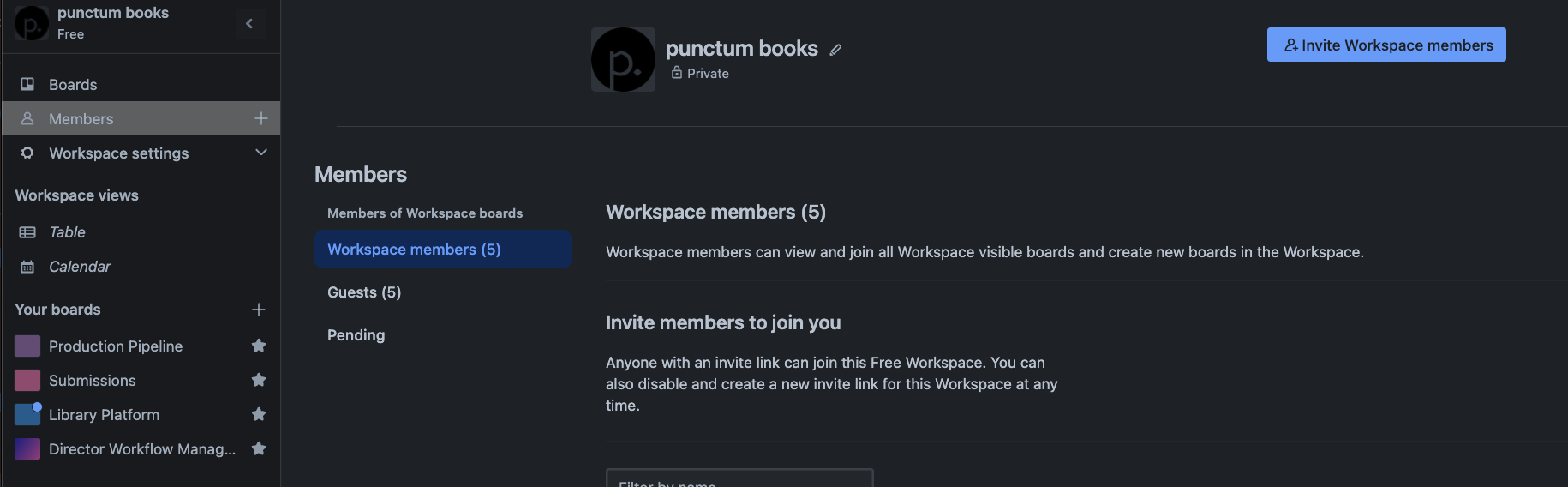Click the pencil icon to rename workspace
The image size is (1568, 487).
(835, 50)
